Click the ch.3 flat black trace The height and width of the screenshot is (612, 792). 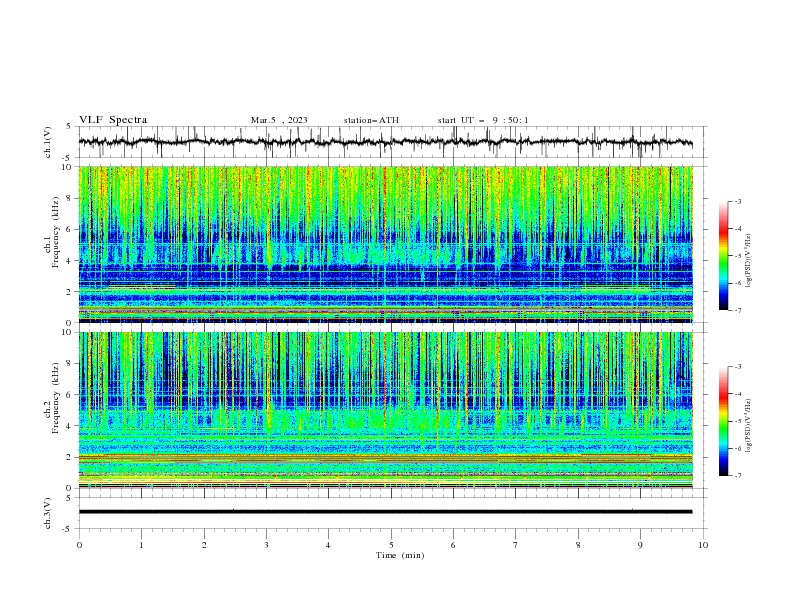[386, 512]
